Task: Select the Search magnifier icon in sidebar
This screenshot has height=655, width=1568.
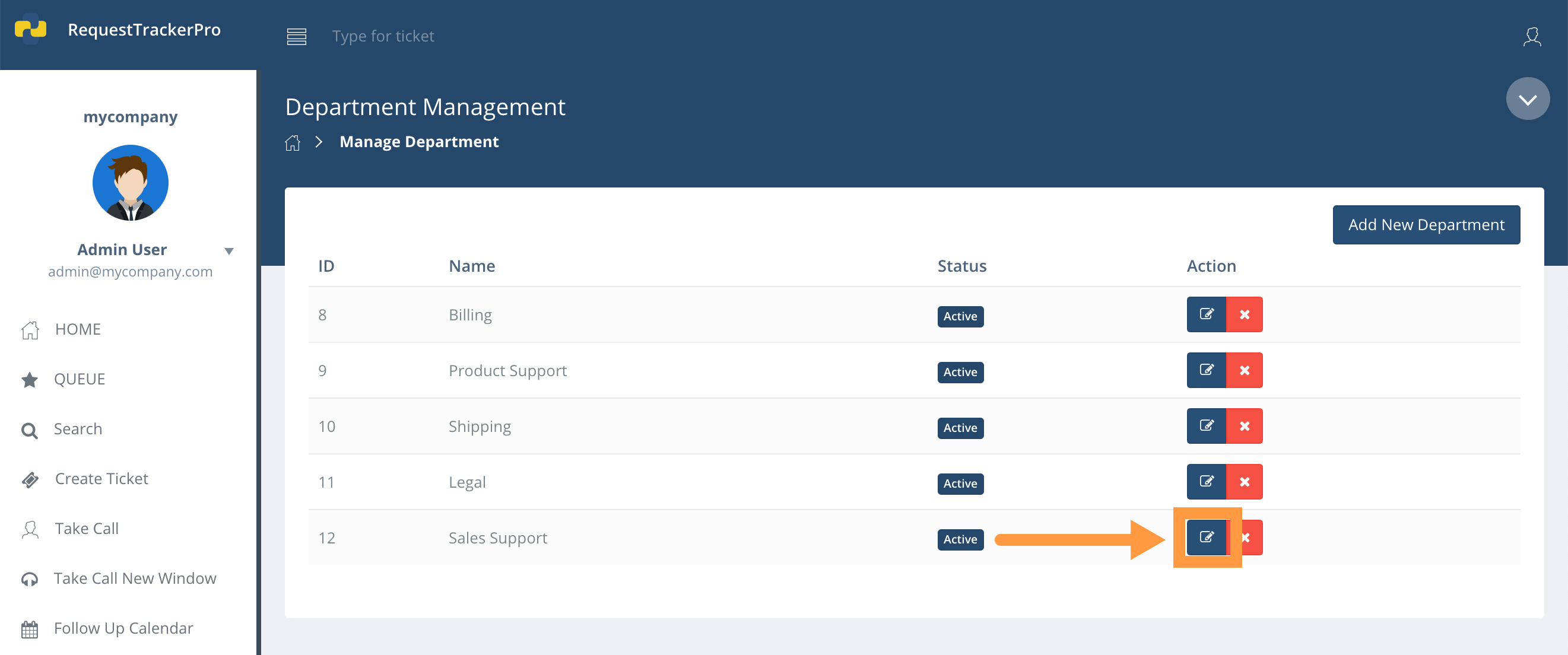Action: 28,430
